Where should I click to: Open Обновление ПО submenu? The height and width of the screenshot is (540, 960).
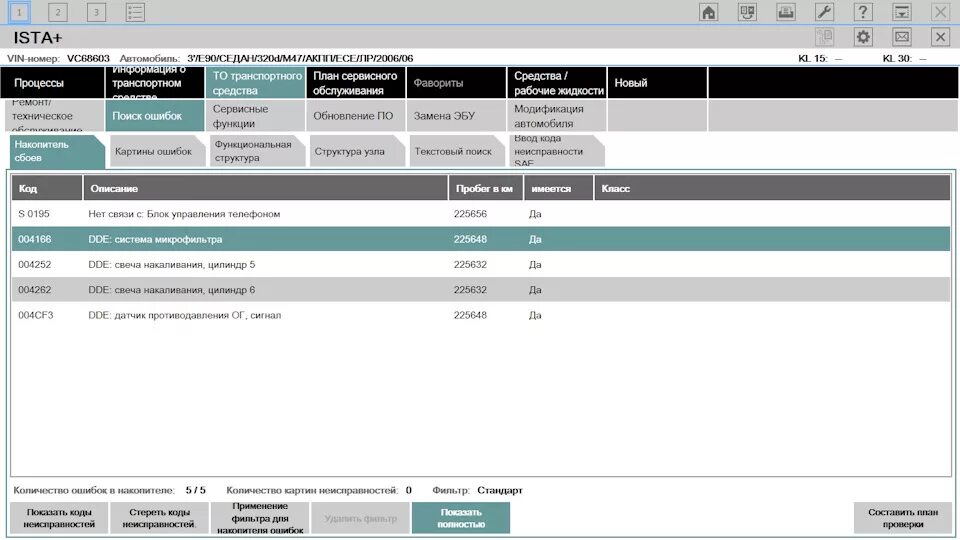pos(356,116)
